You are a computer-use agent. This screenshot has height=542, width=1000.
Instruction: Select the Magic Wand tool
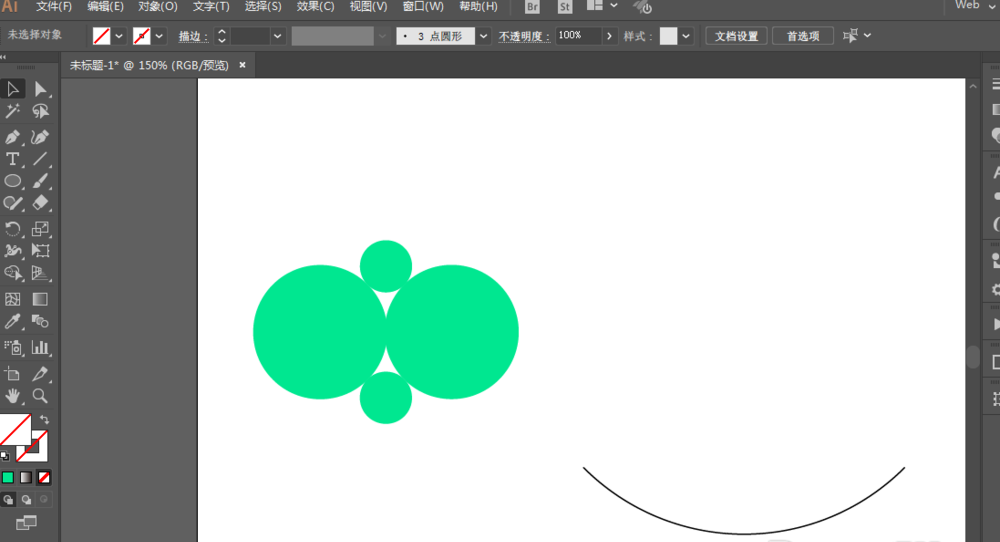13,112
